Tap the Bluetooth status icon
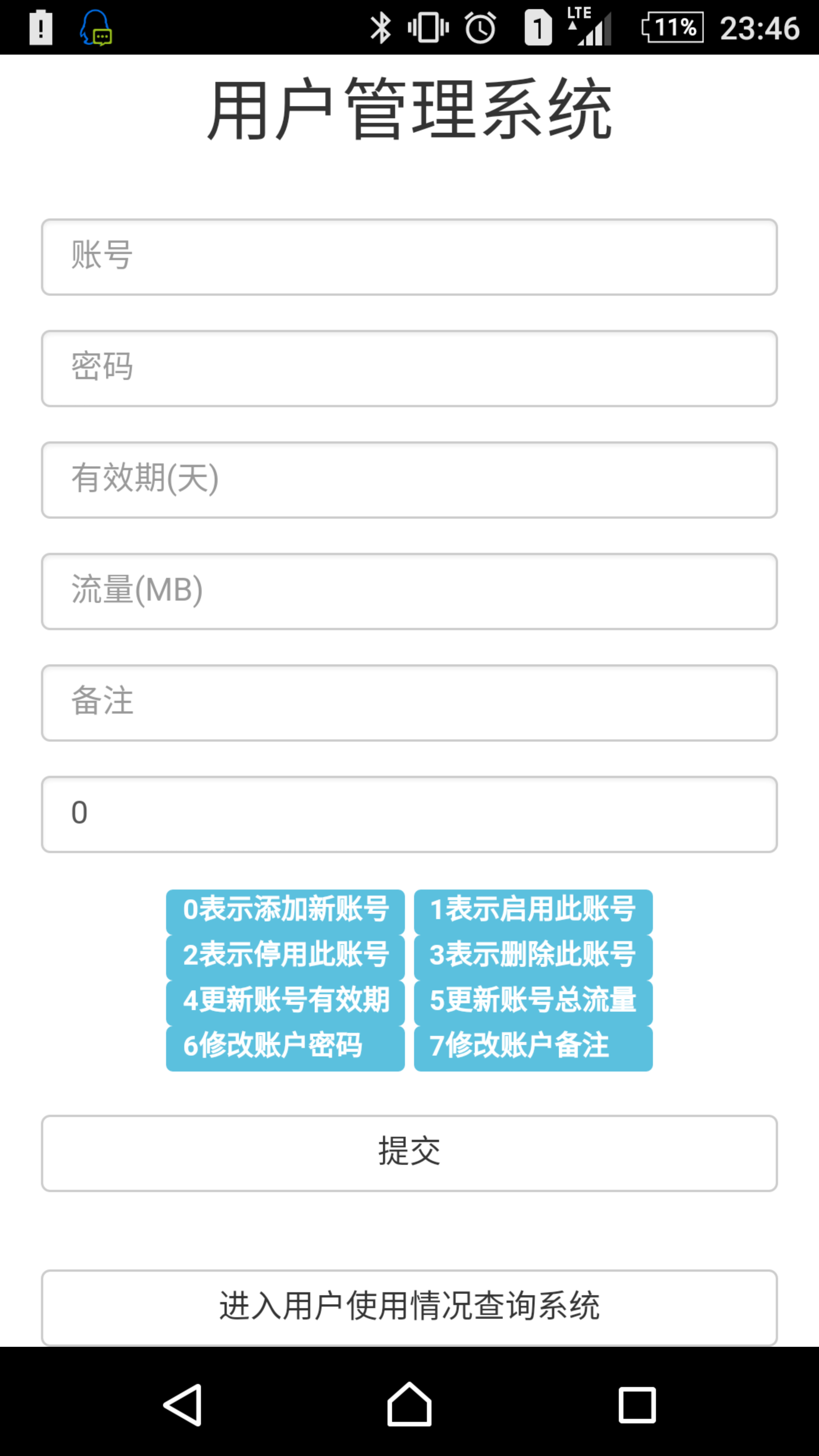The height and width of the screenshot is (1456, 819). 380,28
